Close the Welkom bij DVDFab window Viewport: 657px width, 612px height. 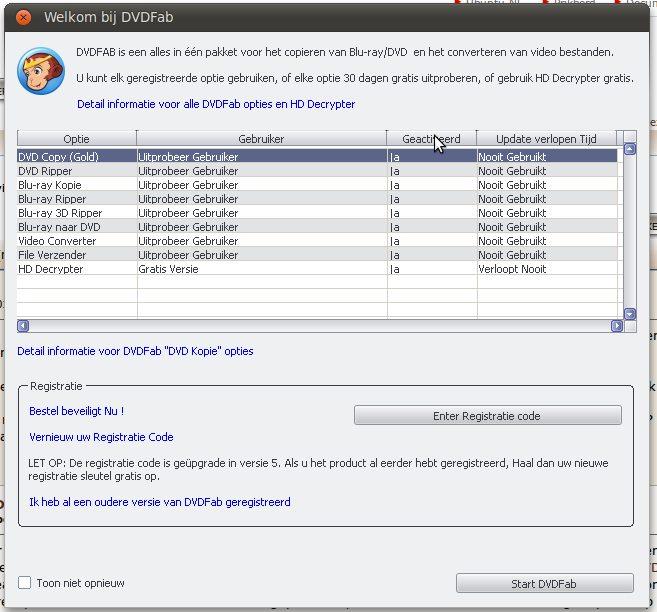[23, 17]
